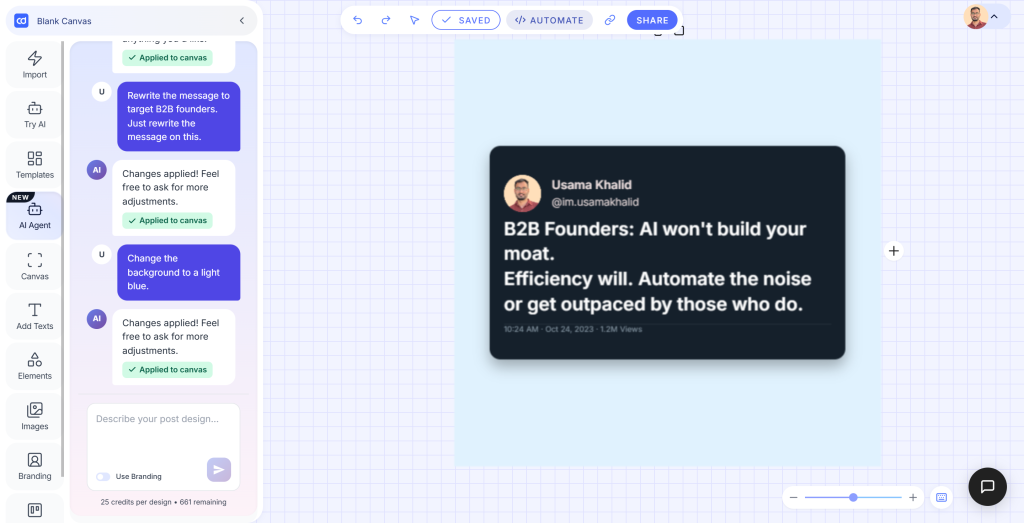Screen dimensions: 1024x523
Task: Open the Try AI panel
Action: 35,115
